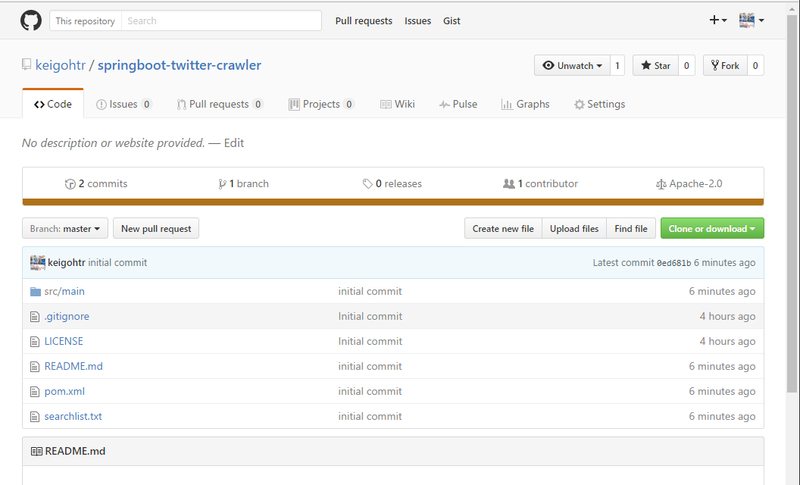Open the Settings tab
800x485 pixels.
point(599,104)
